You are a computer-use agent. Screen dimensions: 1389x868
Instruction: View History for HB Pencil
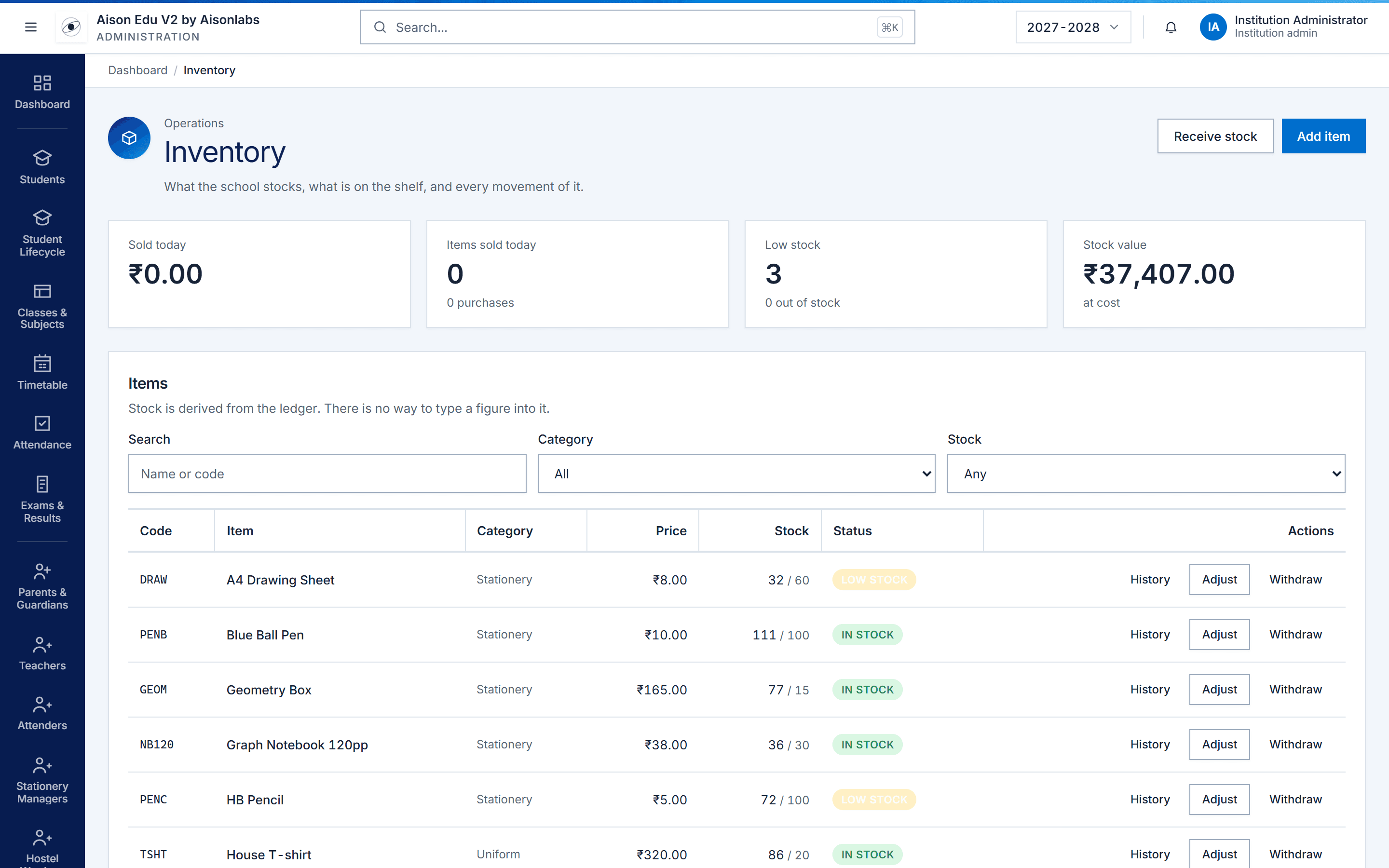[1150, 799]
